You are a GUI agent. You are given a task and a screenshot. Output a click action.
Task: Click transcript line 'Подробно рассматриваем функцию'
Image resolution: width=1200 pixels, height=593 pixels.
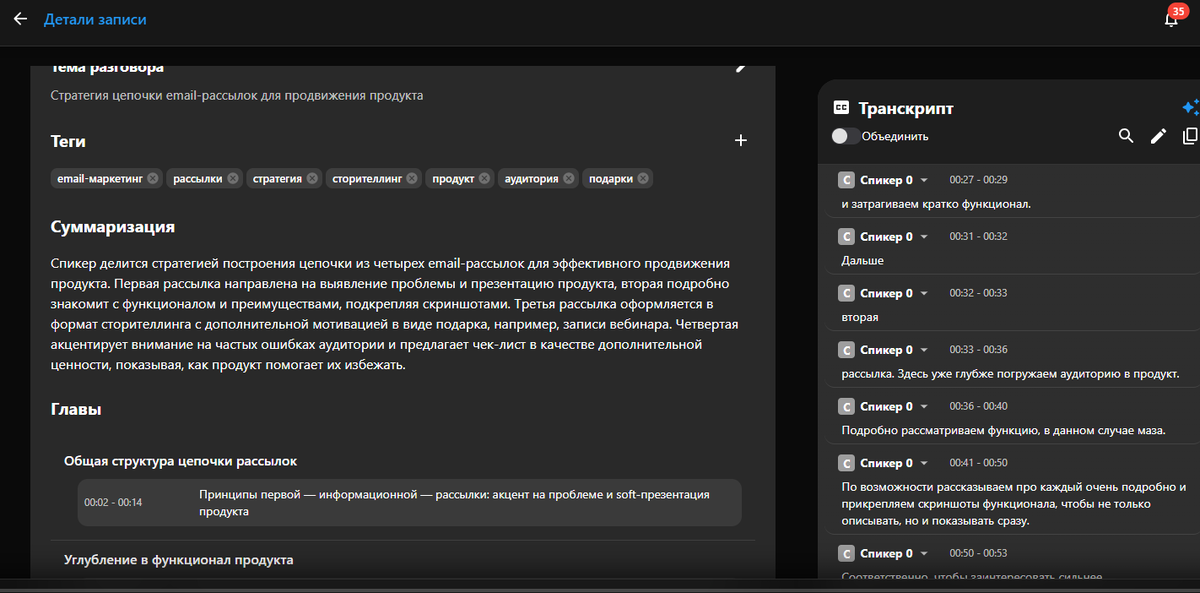pos(1005,431)
